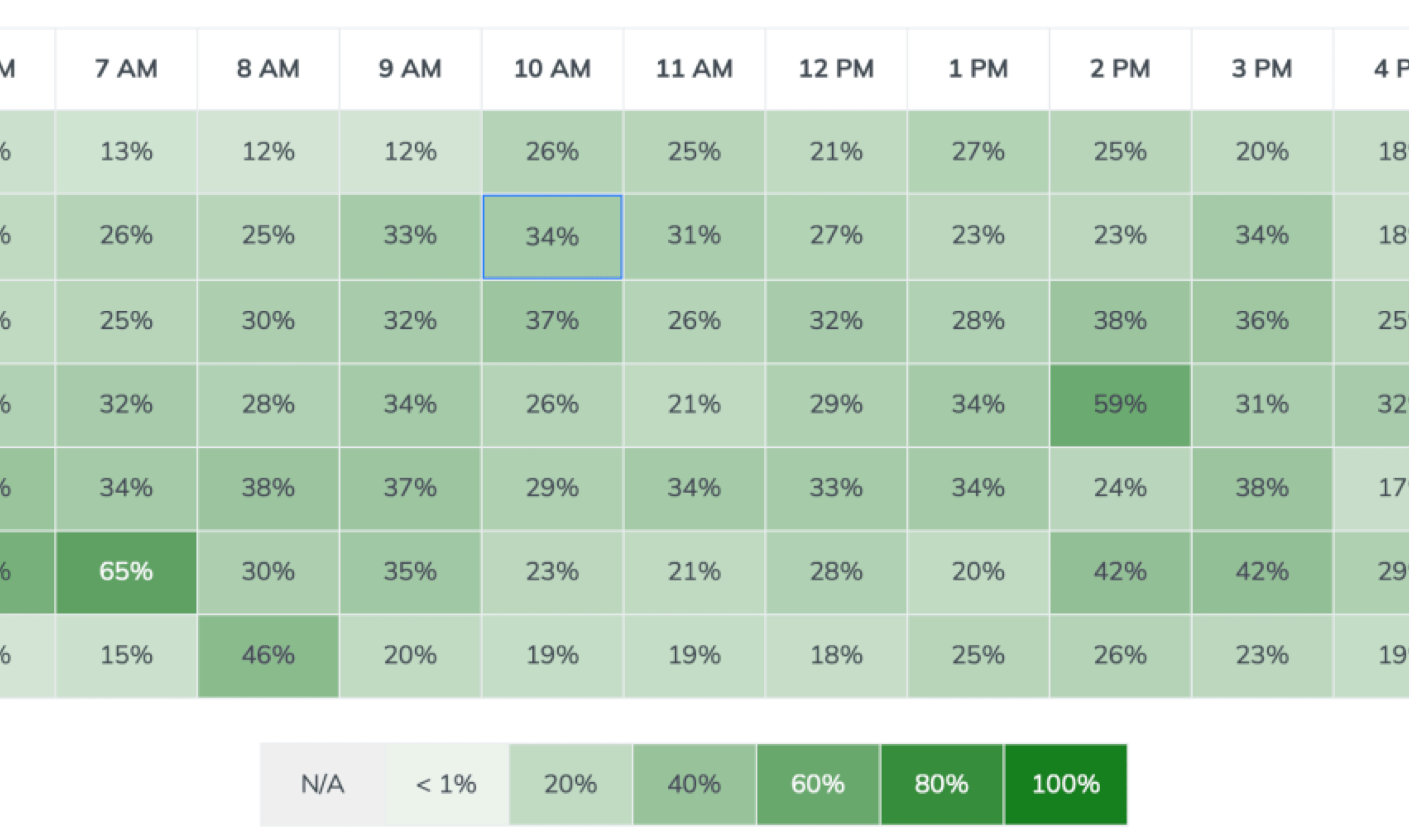Click the 1 PM column header

978,69
